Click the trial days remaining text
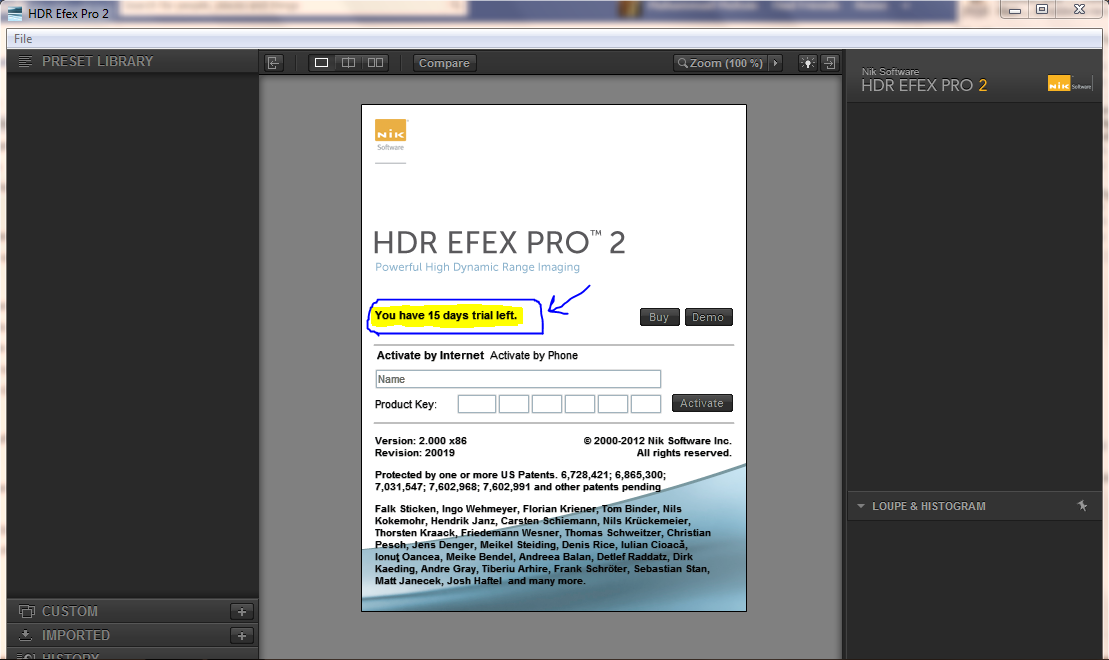The image size is (1109, 660). point(446,315)
